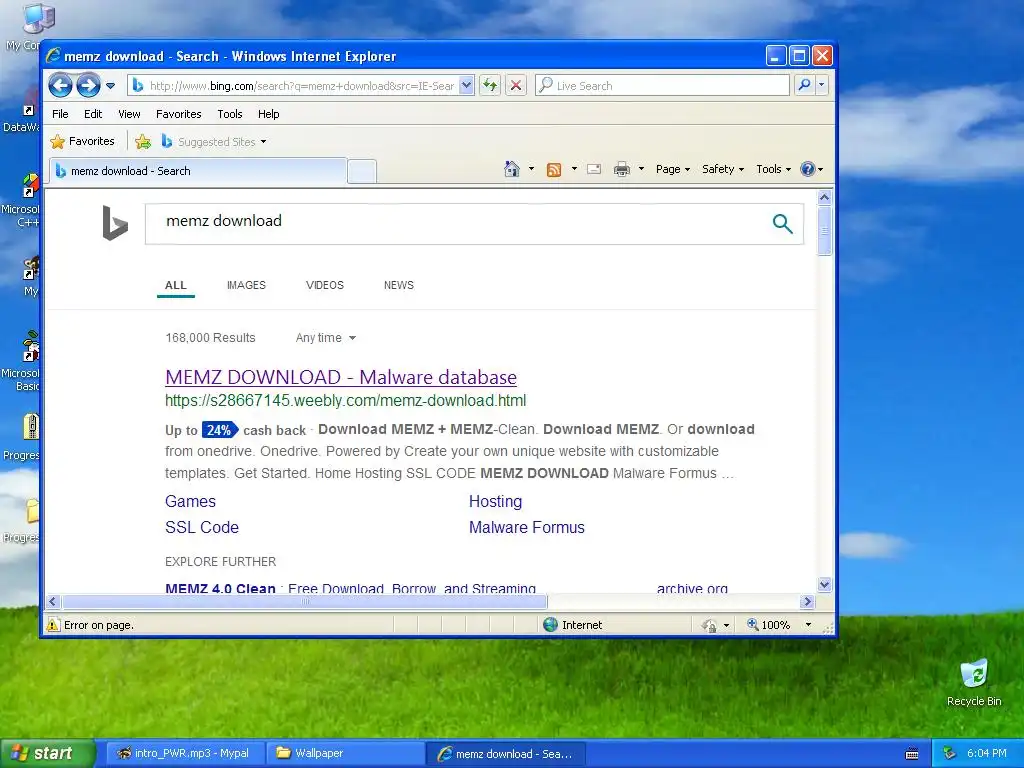Open the Hosting sitelink

496,502
